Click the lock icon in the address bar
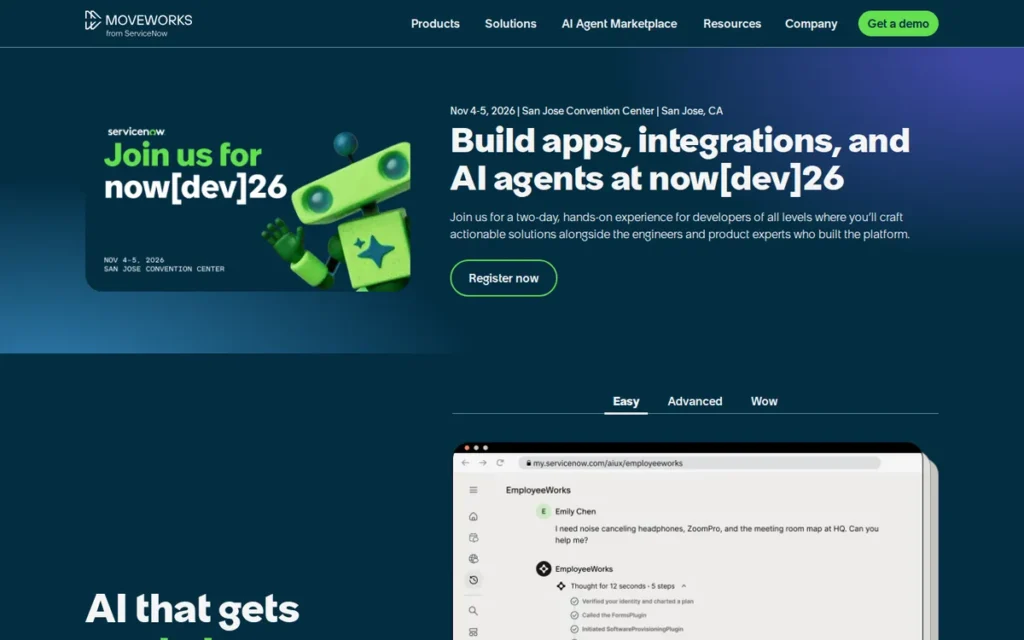Screen dimensions: 1024x640 pyautogui.click(x=528, y=463)
